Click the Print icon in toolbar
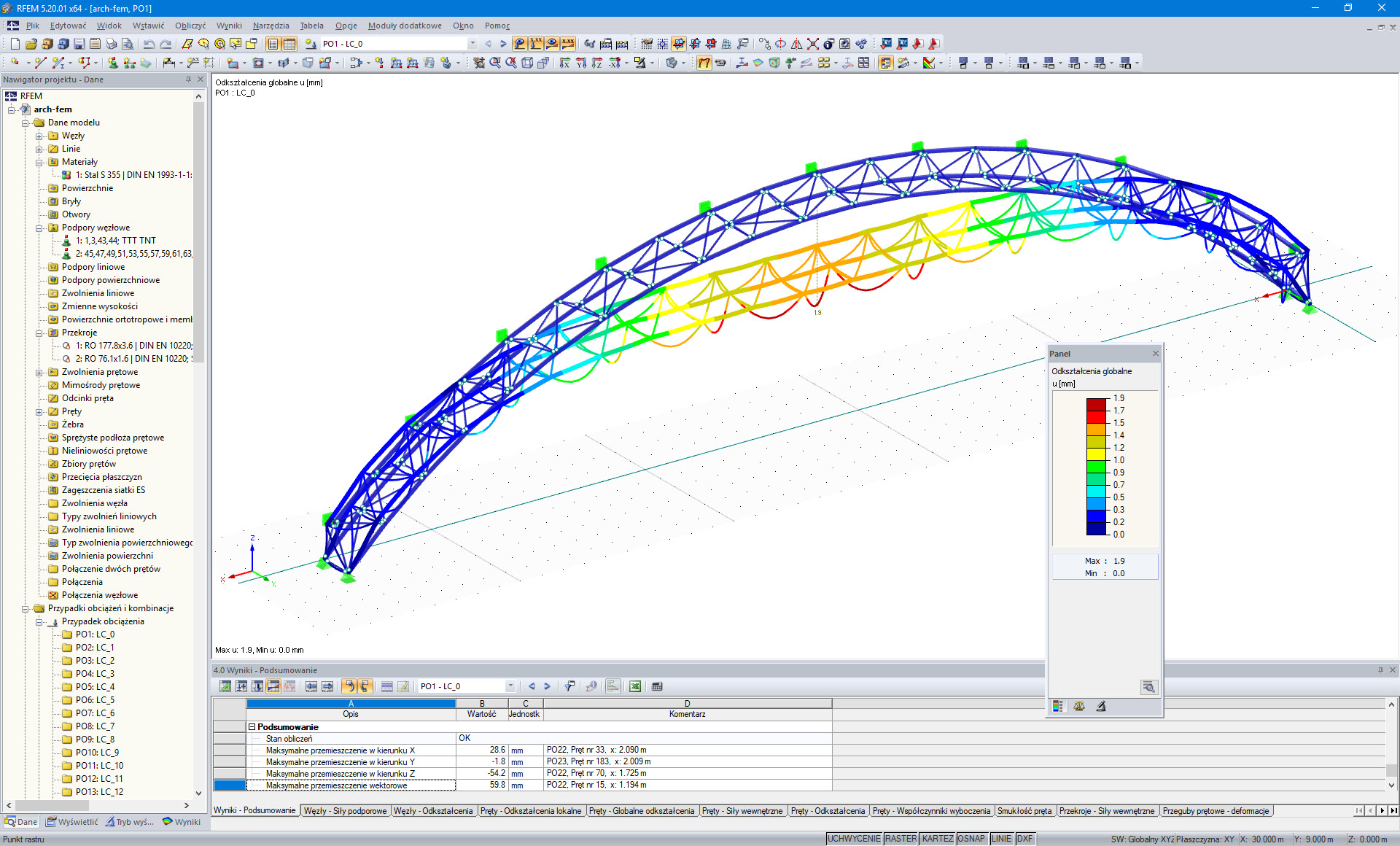This screenshot has height=846, width=1400. pyautogui.click(x=112, y=44)
